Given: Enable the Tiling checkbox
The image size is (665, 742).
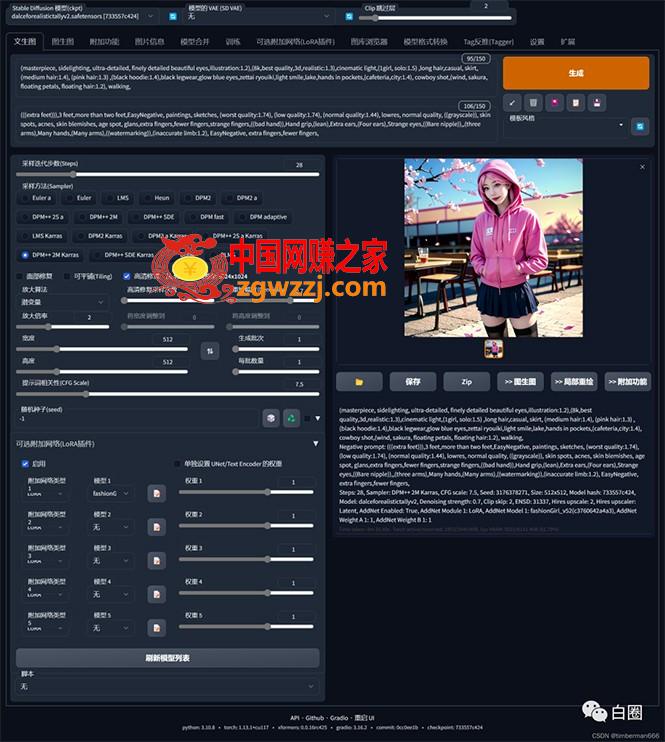Looking at the screenshot, I should click(x=67, y=276).
